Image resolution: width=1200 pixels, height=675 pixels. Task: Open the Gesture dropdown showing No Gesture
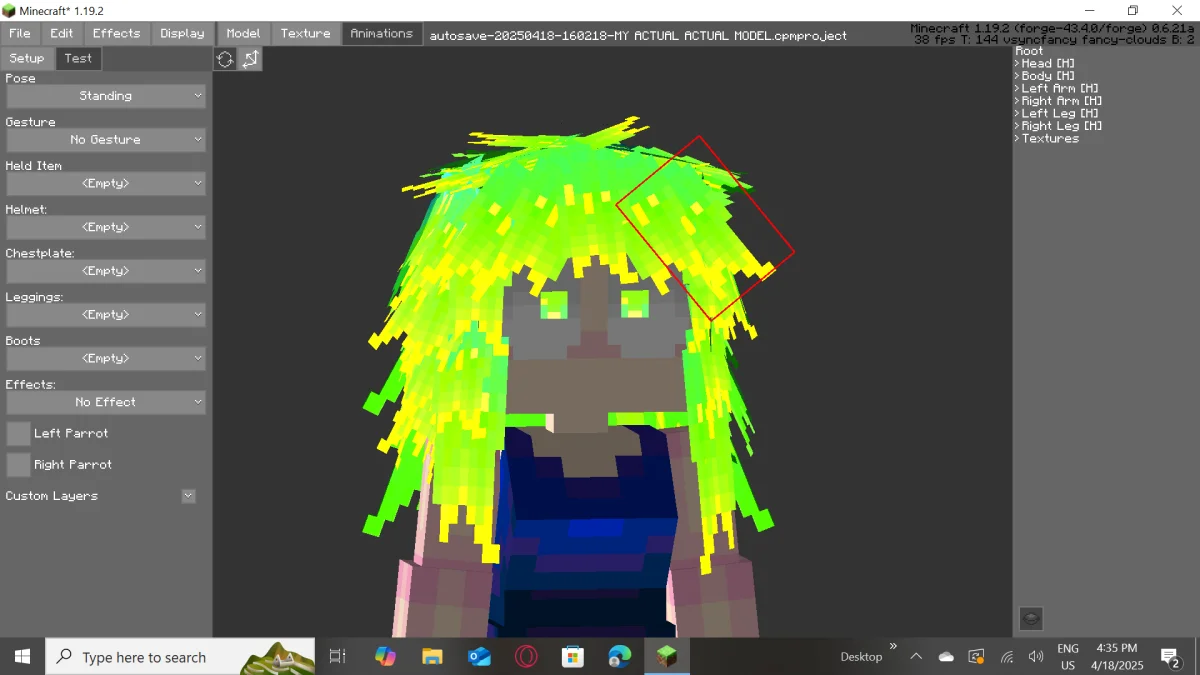click(x=106, y=140)
